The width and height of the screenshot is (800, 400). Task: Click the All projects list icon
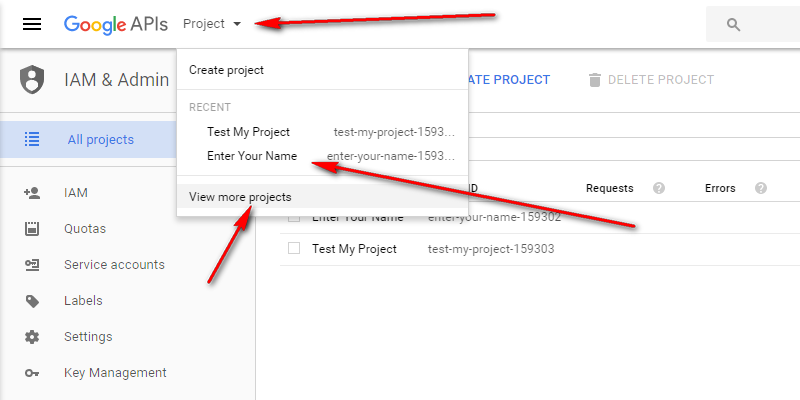click(x=32, y=140)
